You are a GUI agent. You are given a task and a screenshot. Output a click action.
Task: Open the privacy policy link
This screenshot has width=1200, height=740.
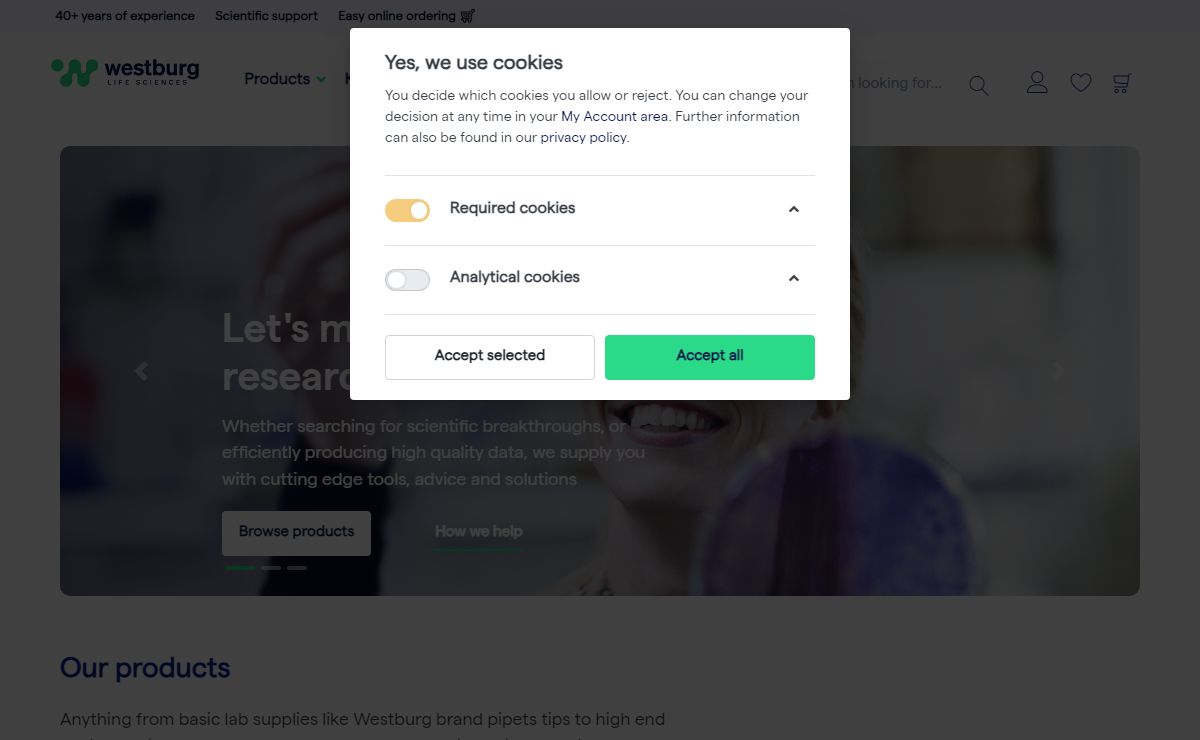pos(583,138)
